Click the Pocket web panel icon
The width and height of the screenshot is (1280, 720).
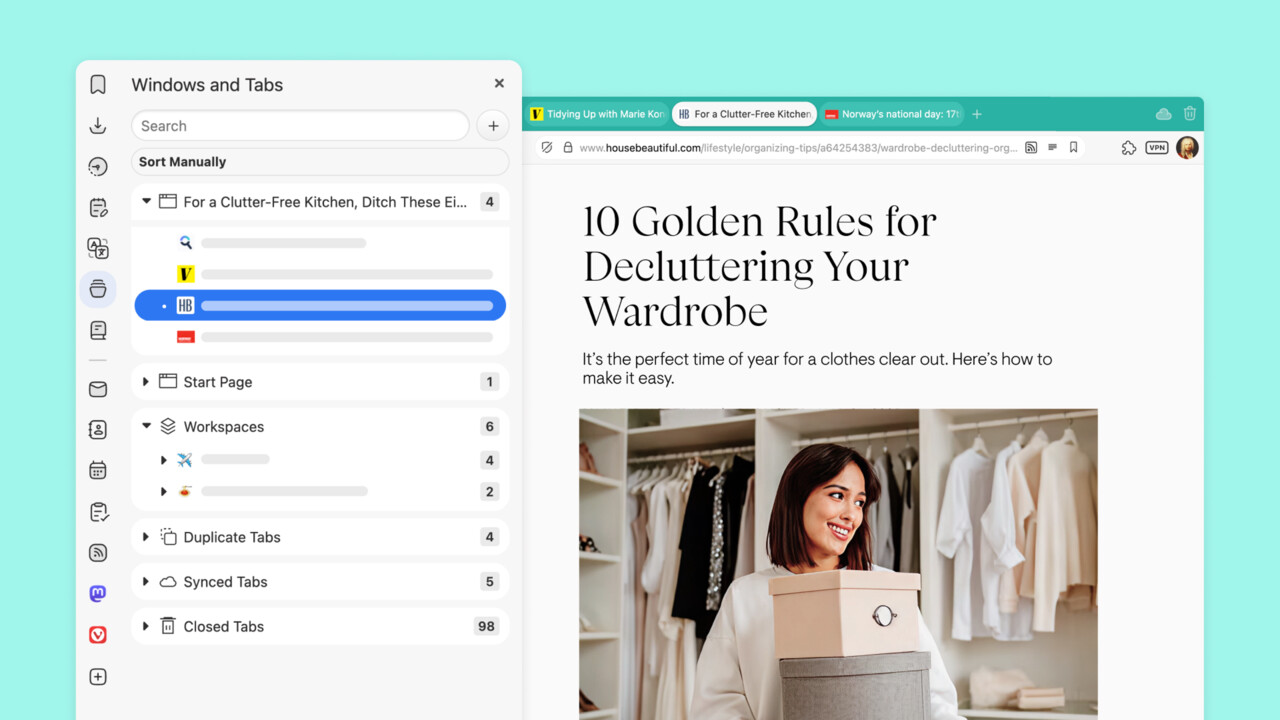click(x=97, y=634)
